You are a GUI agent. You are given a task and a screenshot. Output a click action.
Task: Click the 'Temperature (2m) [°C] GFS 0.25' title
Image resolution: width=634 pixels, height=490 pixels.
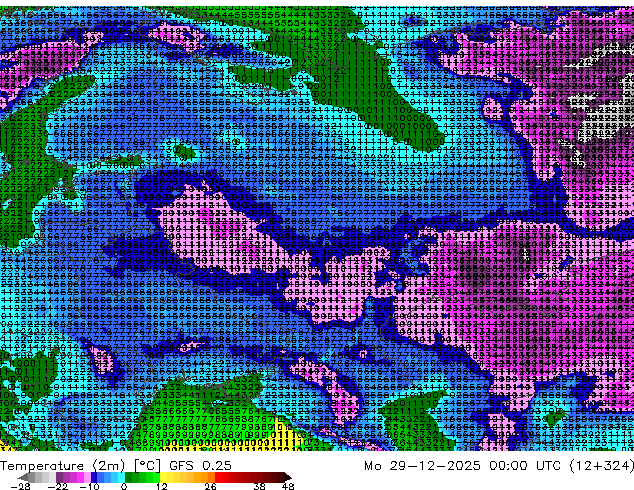point(116,466)
